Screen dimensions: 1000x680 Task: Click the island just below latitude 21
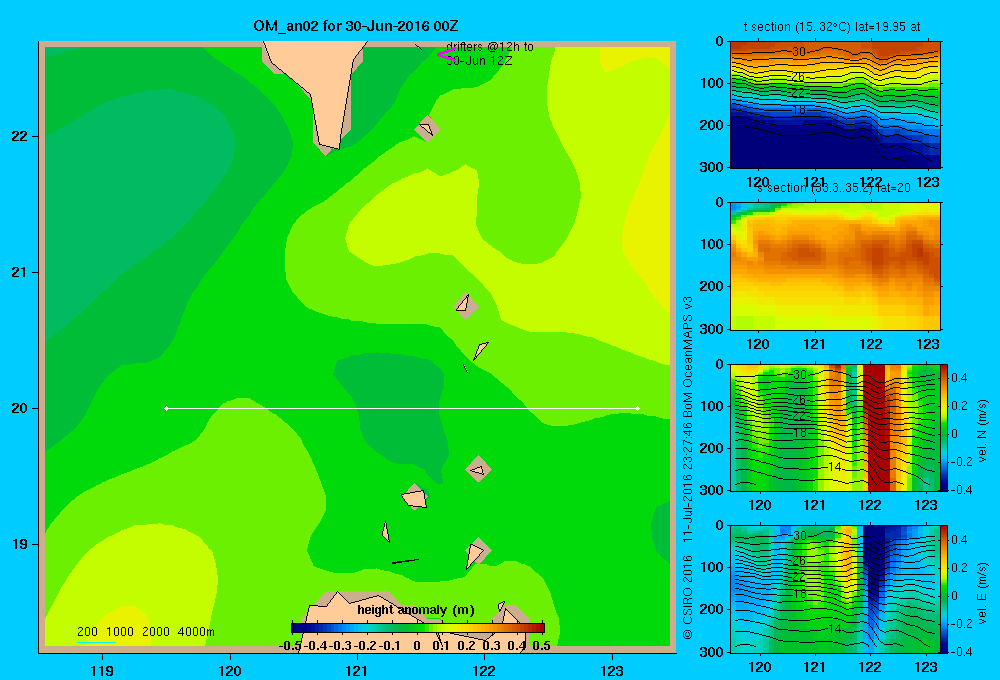[466, 306]
